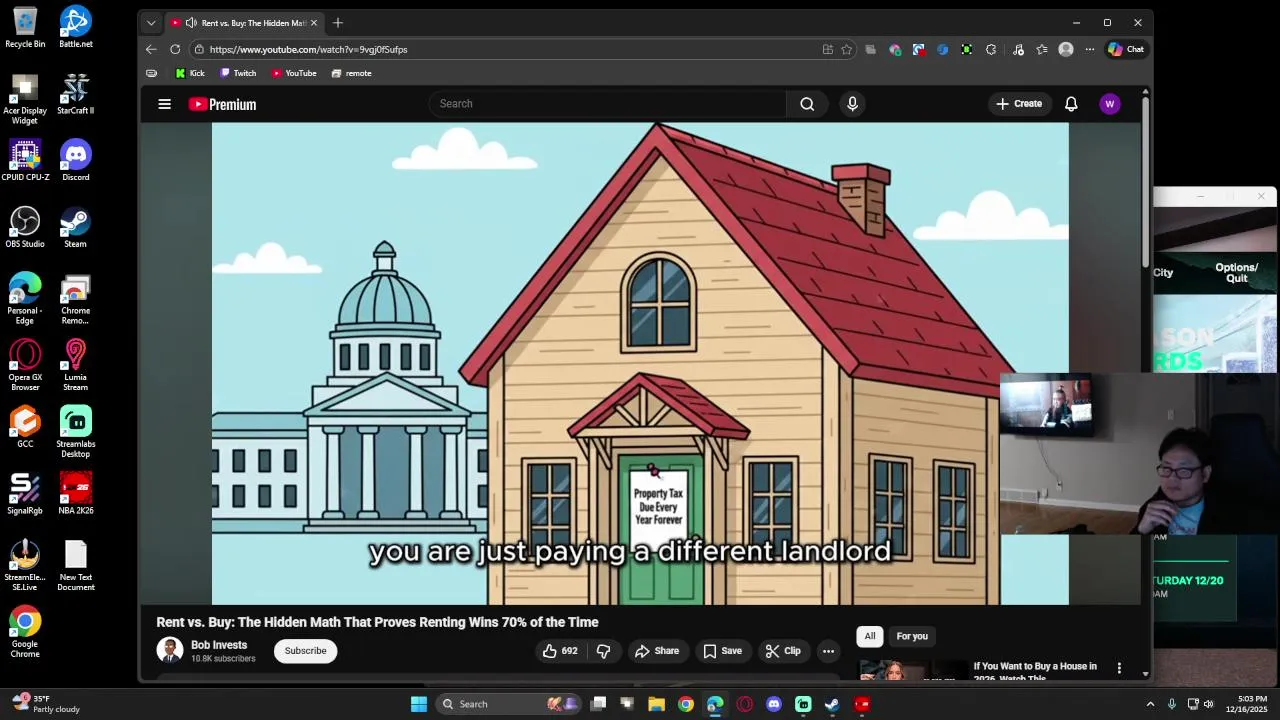The width and height of the screenshot is (1280, 720).
Task: Open Discord desktop shortcut
Action: [x=75, y=160]
